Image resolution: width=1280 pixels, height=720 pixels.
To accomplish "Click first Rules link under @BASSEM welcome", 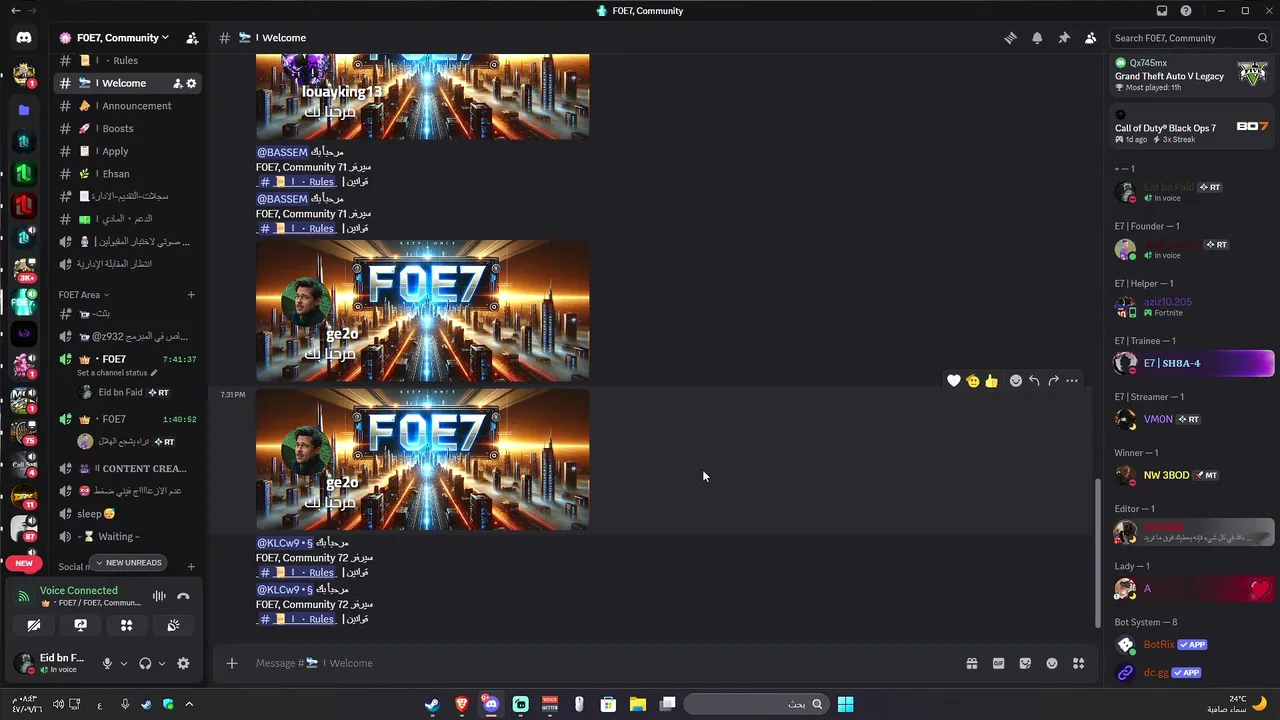I will tap(297, 182).
